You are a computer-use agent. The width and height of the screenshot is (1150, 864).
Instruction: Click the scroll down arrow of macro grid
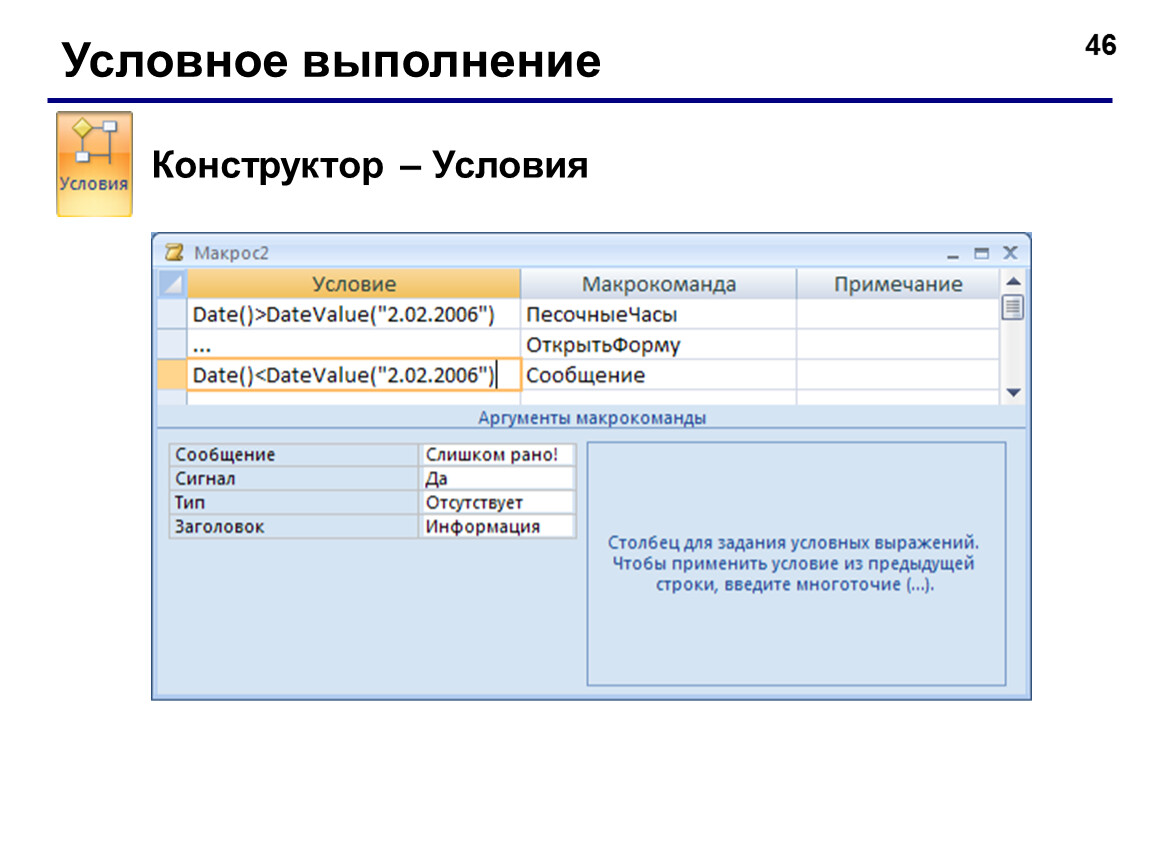coord(1013,393)
